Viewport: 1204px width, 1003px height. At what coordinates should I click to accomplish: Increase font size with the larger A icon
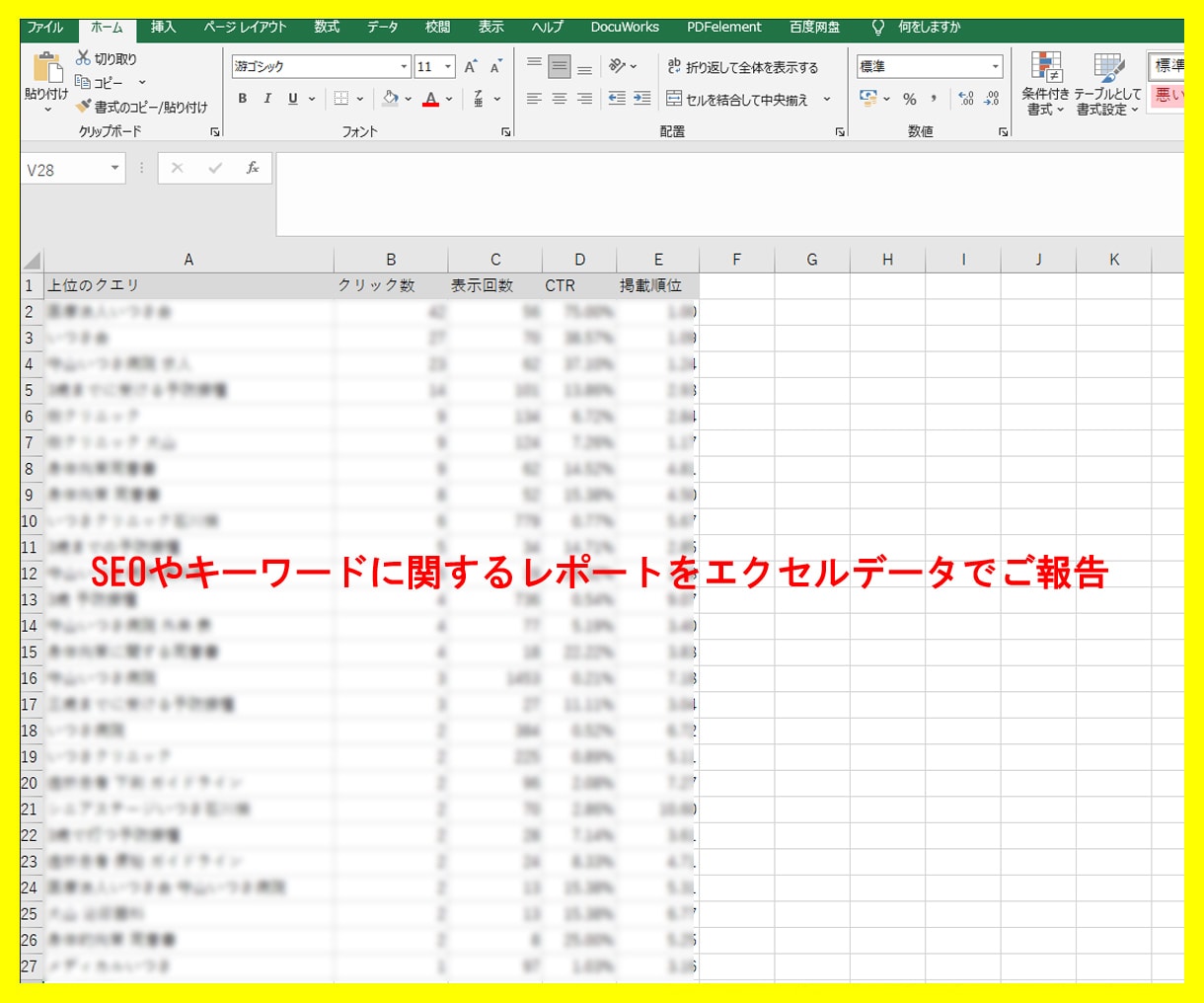pos(471,67)
